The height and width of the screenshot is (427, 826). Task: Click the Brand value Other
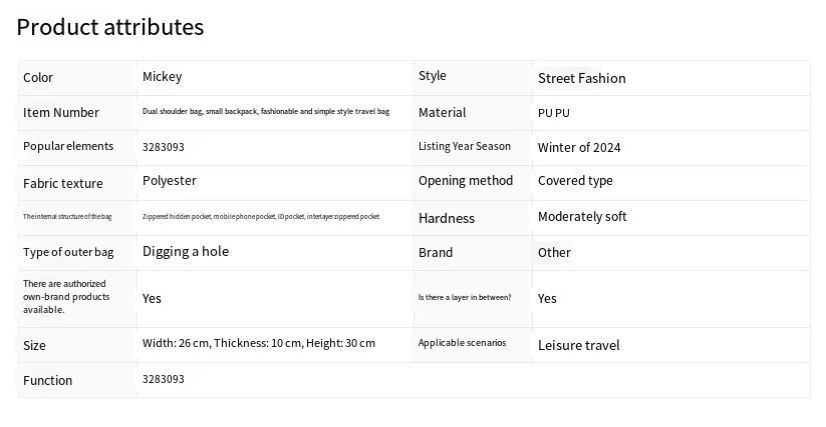554,253
